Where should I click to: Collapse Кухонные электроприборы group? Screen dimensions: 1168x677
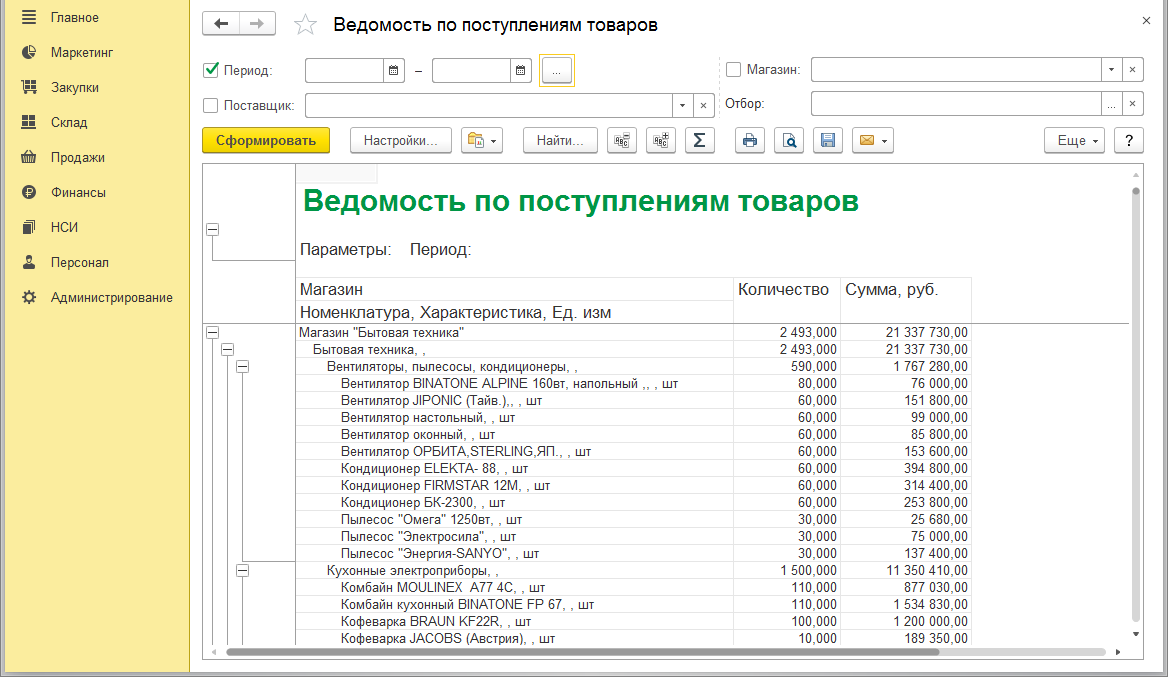click(x=242, y=570)
